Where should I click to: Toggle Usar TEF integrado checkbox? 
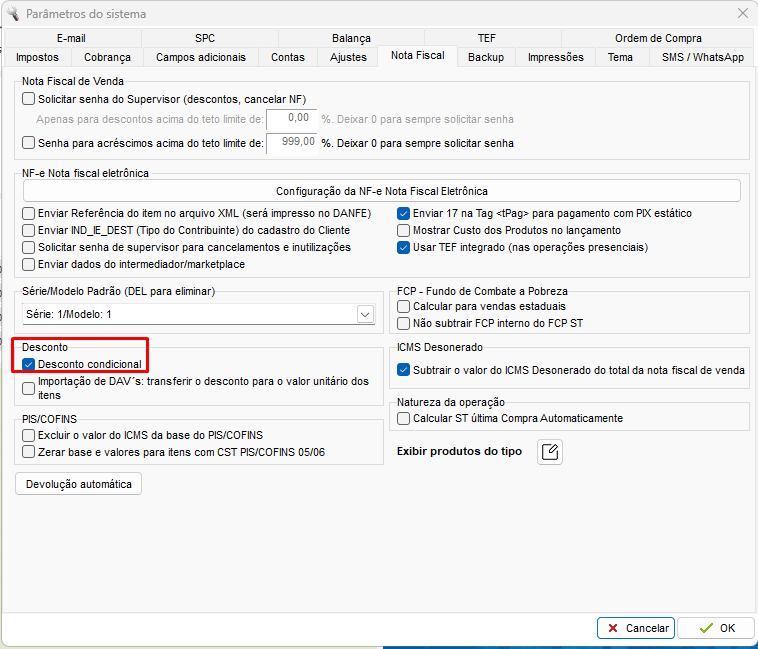click(x=404, y=247)
